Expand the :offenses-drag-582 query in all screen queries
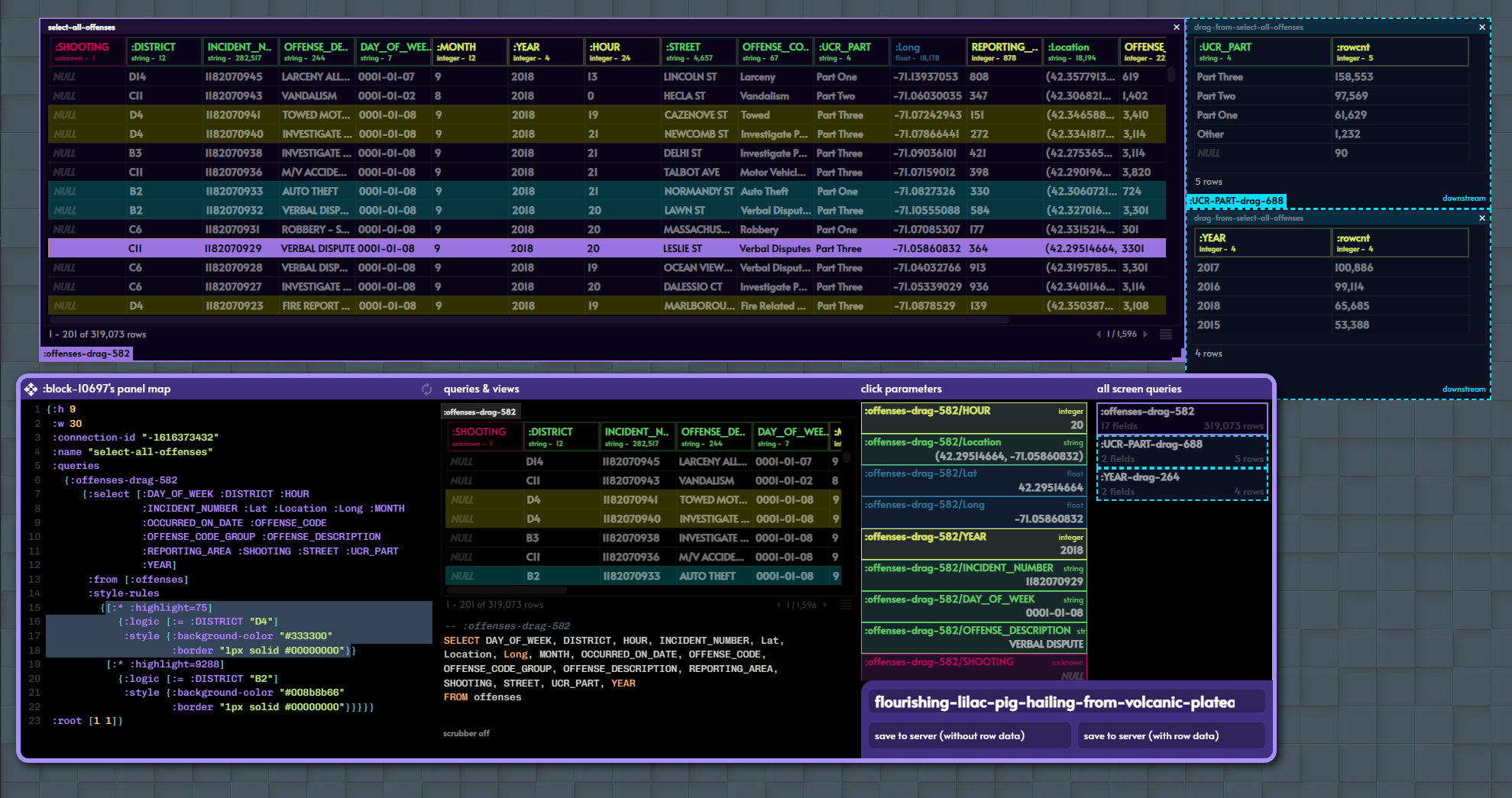 (x=1182, y=418)
